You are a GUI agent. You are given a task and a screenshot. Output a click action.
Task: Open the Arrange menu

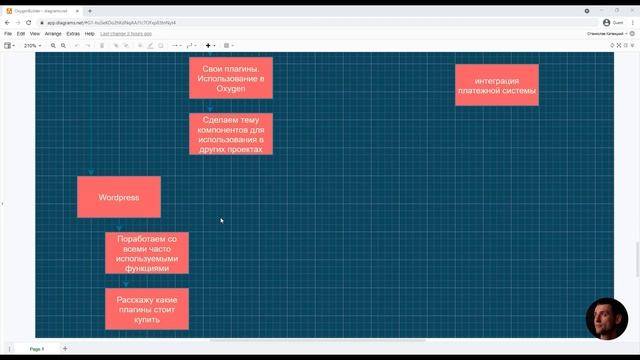pyautogui.click(x=53, y=34)
